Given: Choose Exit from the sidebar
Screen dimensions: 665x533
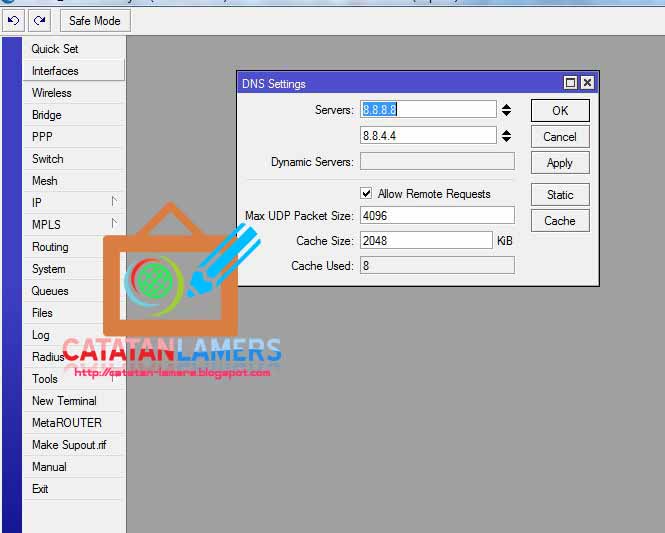Looking at the screenshot, I should click(x=74, y=489).
